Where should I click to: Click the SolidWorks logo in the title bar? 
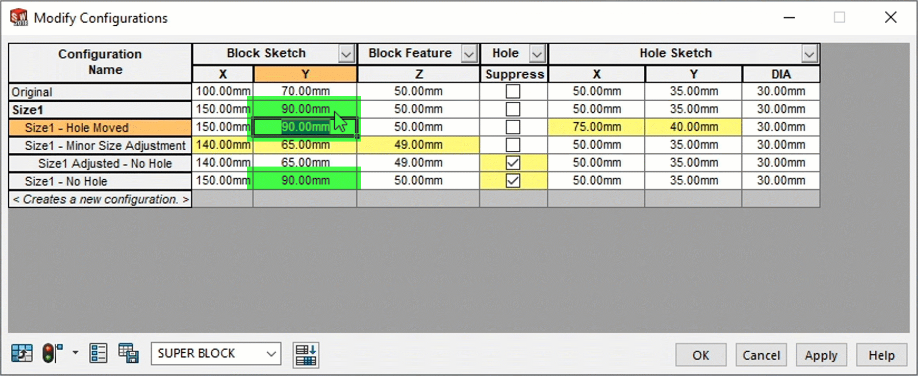[19, 18]
